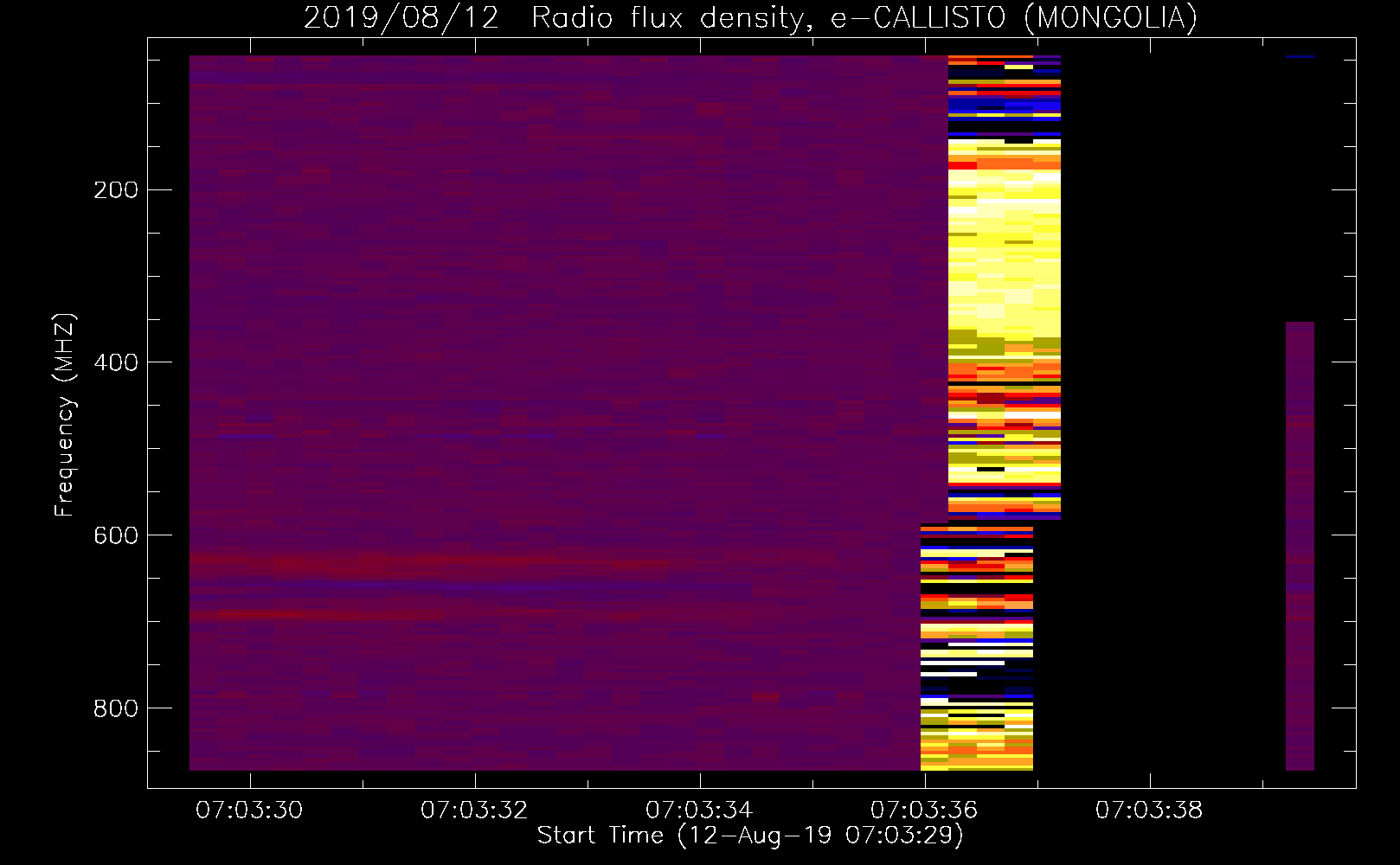Click the 07:03:36 time tick label
Viewport: 1400px width, 865px height.
point(924,810)
